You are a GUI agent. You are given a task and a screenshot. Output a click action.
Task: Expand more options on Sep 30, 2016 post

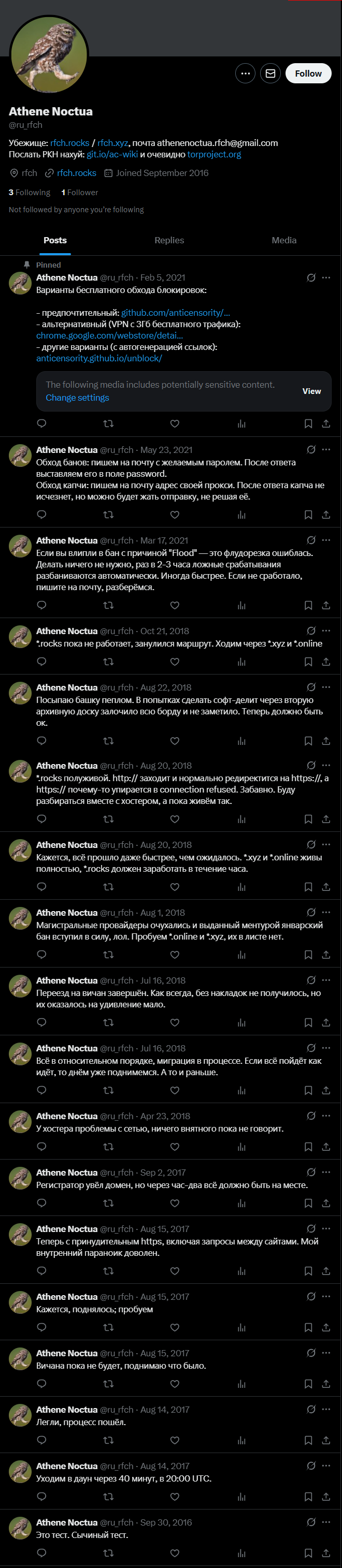(326, 1522)
